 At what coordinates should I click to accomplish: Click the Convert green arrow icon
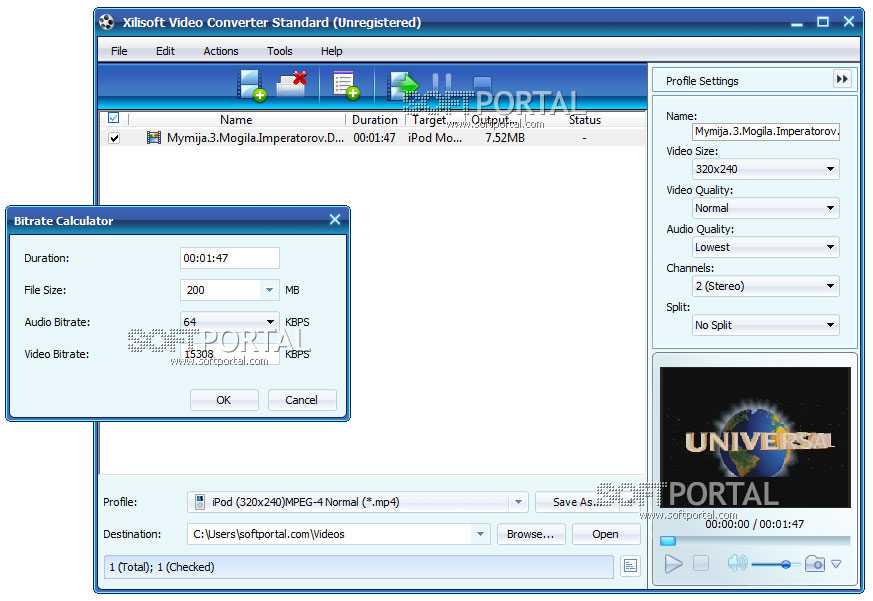point(404,85)
